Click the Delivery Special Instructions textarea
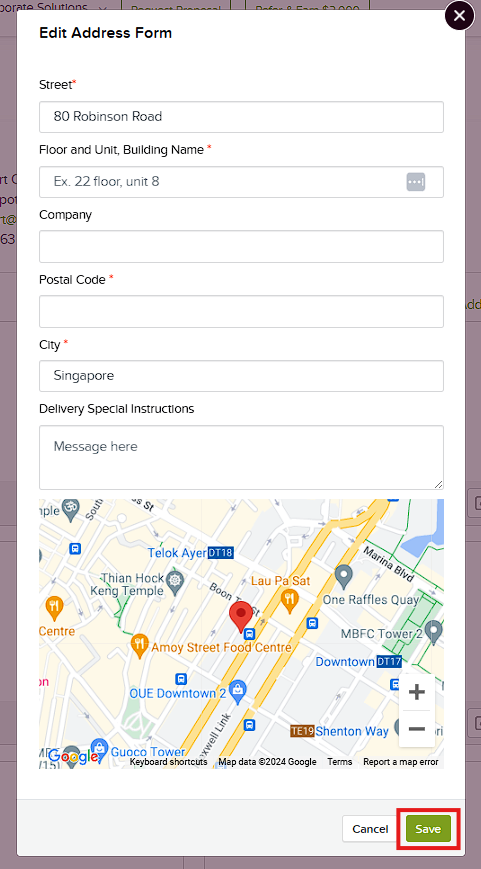The image size is (481, 869). tap(241, 458)
